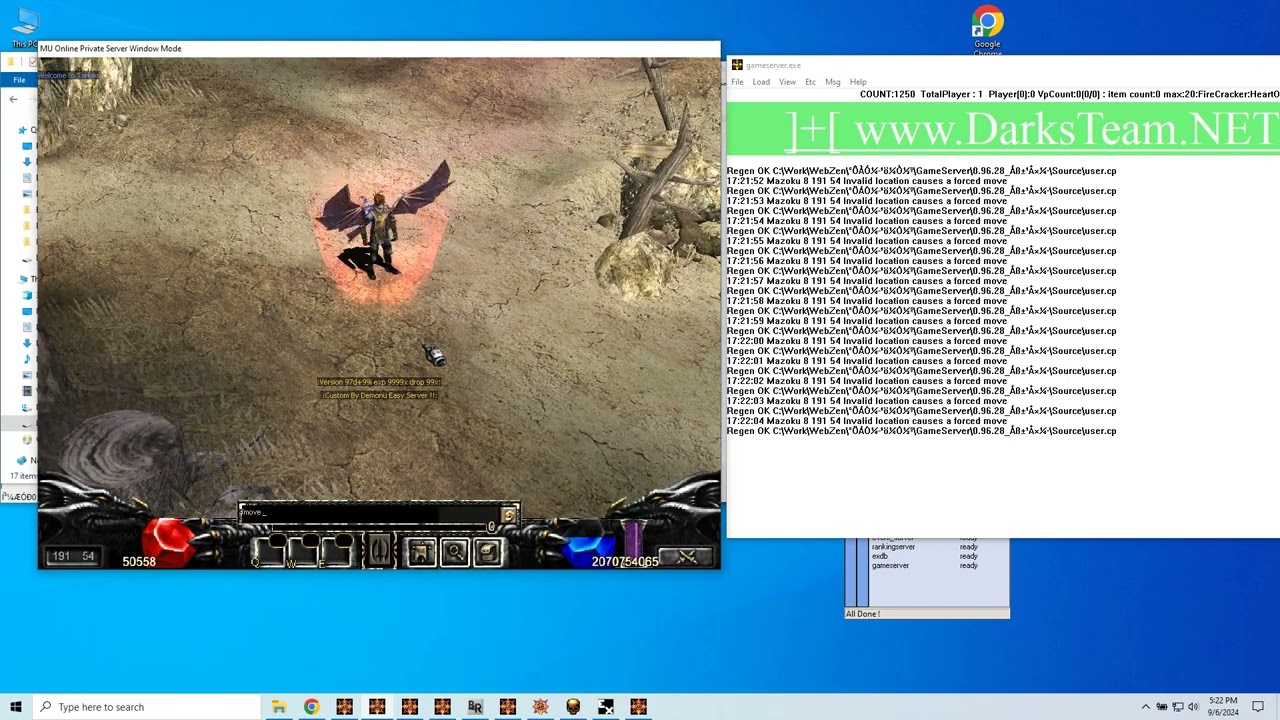Open the orange sun-shaped icon on the taskbar
1280x720 pixels.
[540, 707]
